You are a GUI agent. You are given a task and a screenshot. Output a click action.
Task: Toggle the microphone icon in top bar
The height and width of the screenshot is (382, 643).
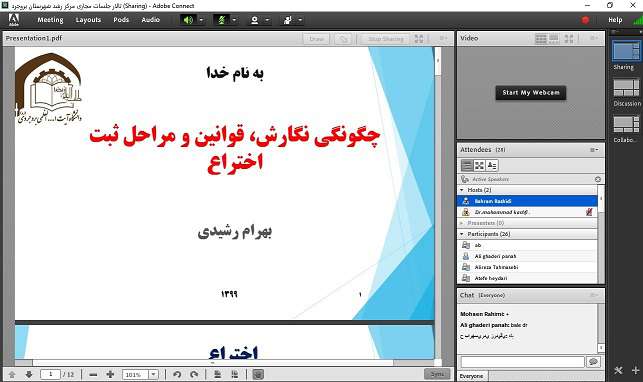[221, 20]
